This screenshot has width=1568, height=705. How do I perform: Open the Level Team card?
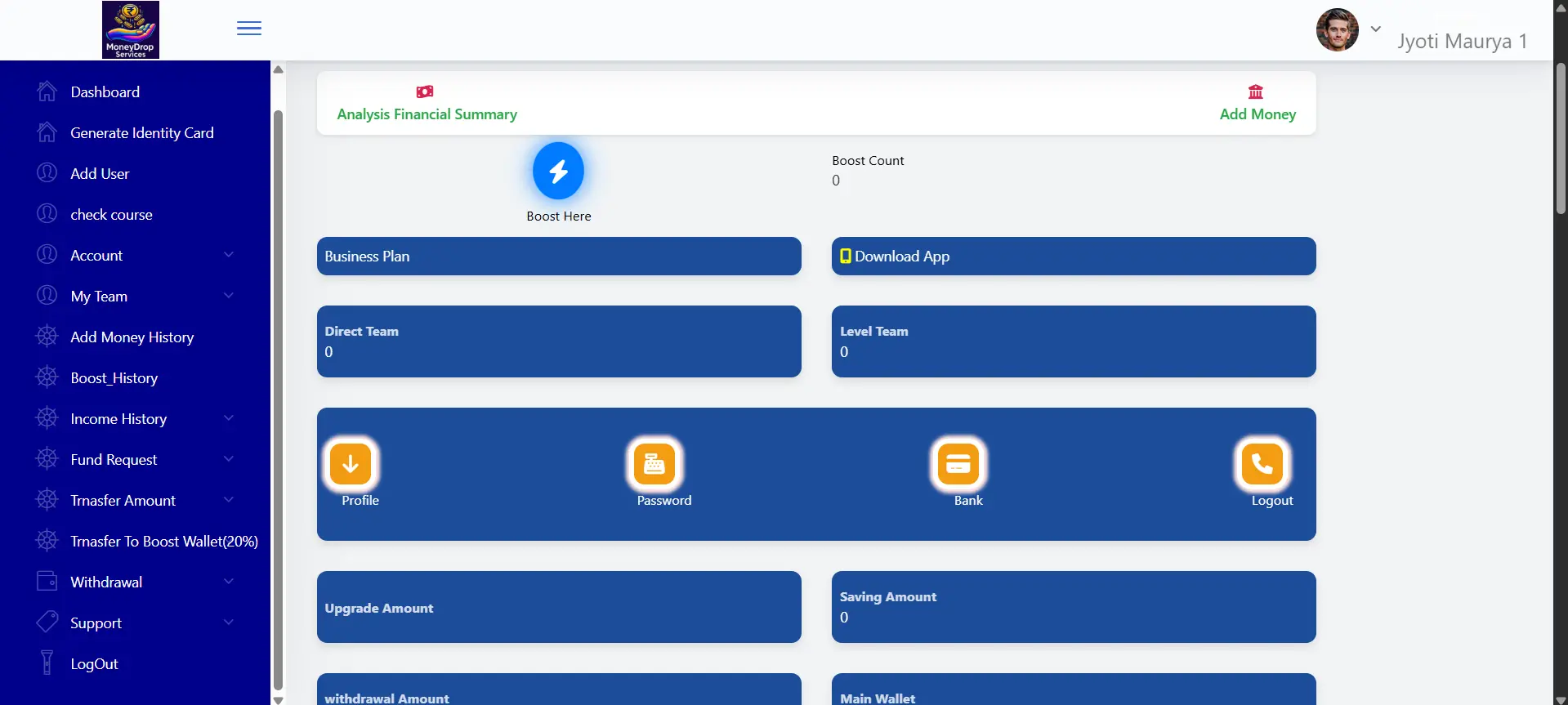point(1074,341)
